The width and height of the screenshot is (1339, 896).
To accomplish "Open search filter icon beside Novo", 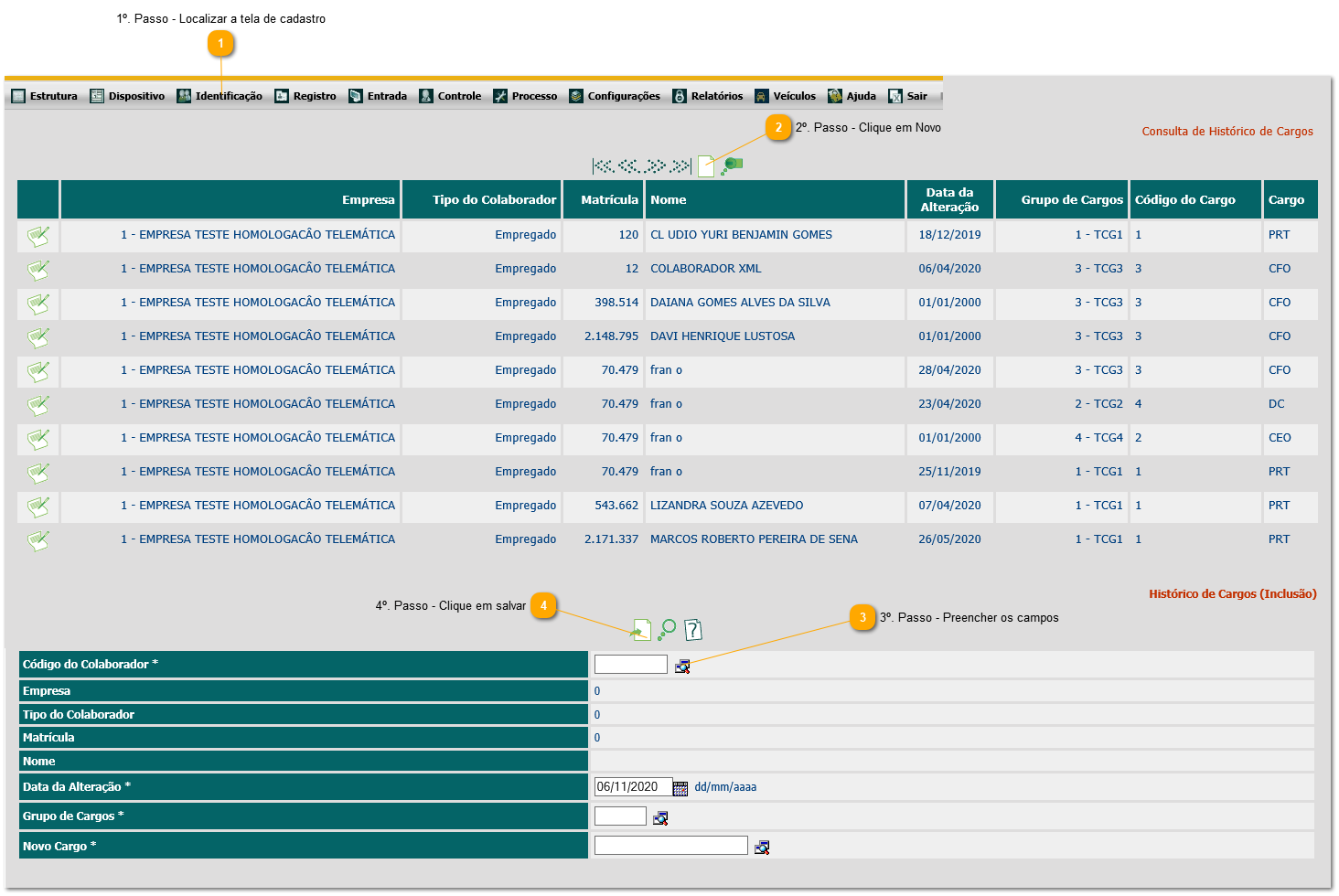I will pos(732,165).
